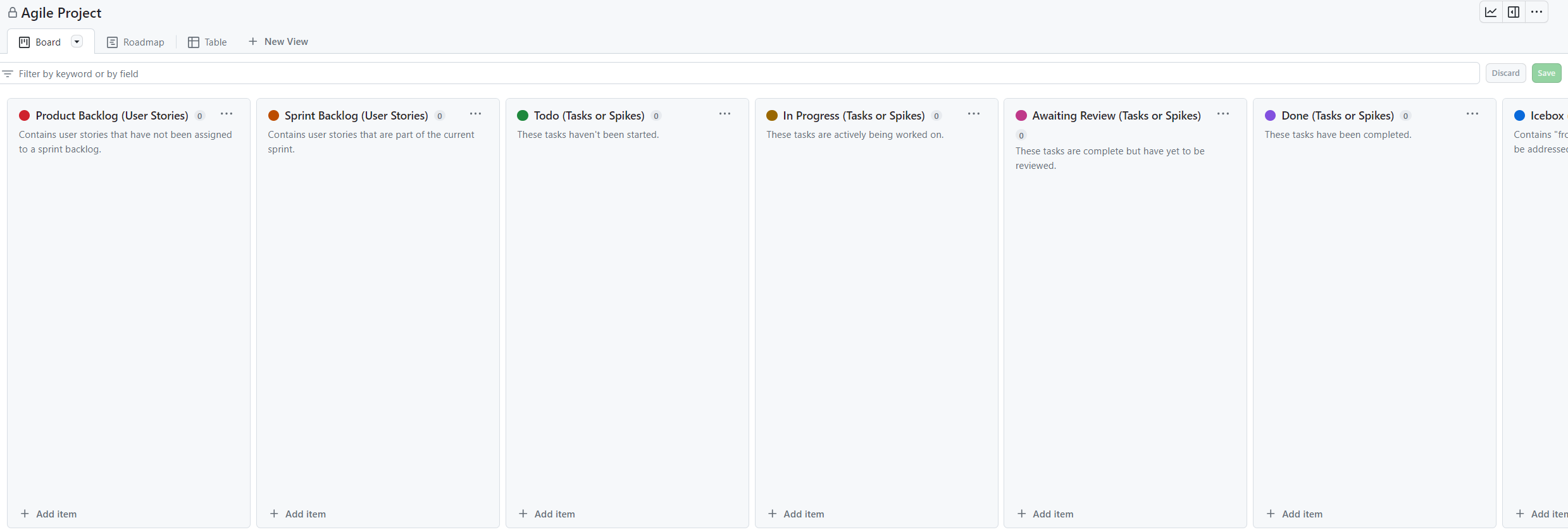Click the blue Icebox color dot
Screen dimensions: 1568x532
click(x=1519, y=115)
